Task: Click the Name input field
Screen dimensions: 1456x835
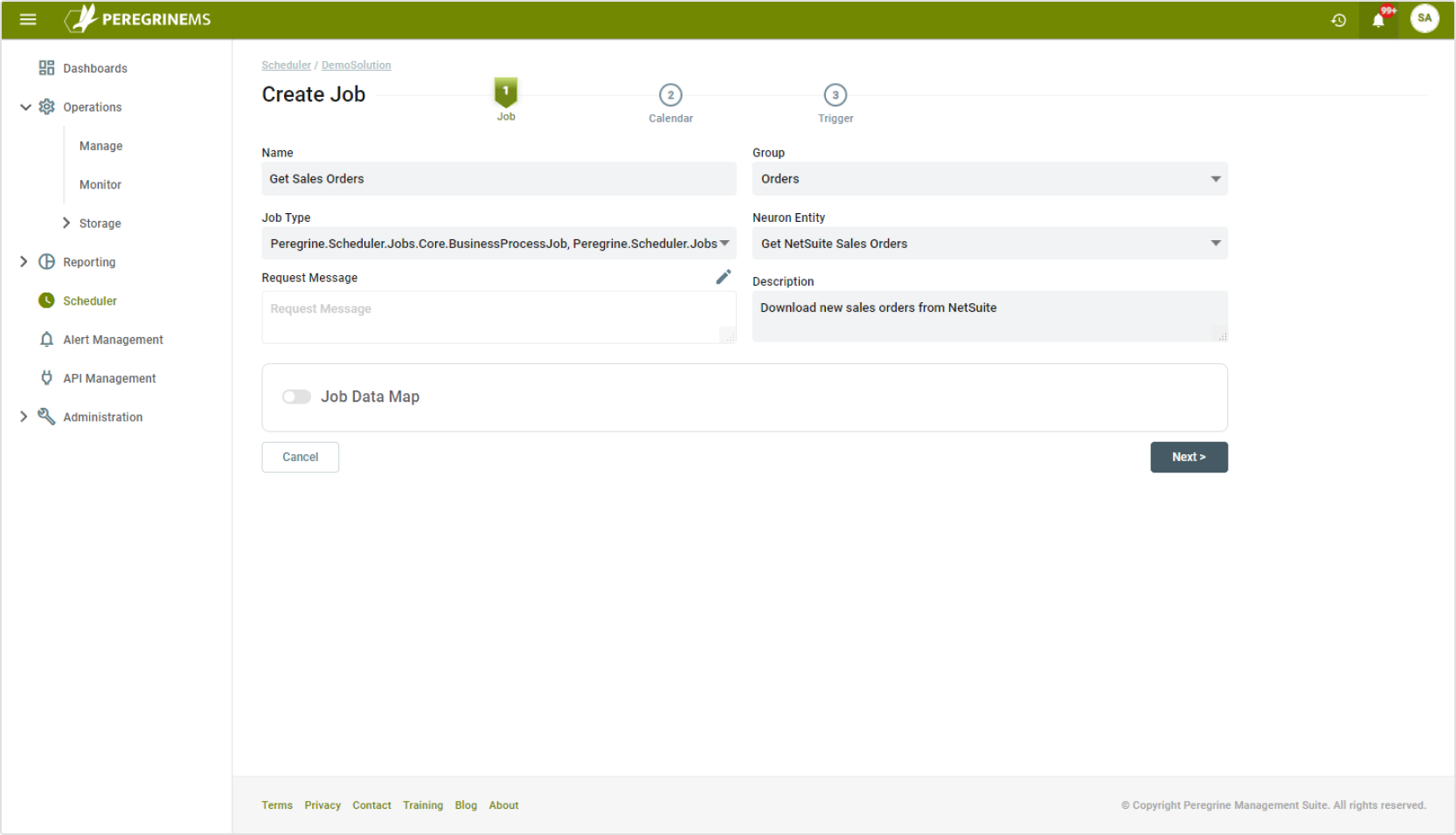Action: tap(499, 179)
